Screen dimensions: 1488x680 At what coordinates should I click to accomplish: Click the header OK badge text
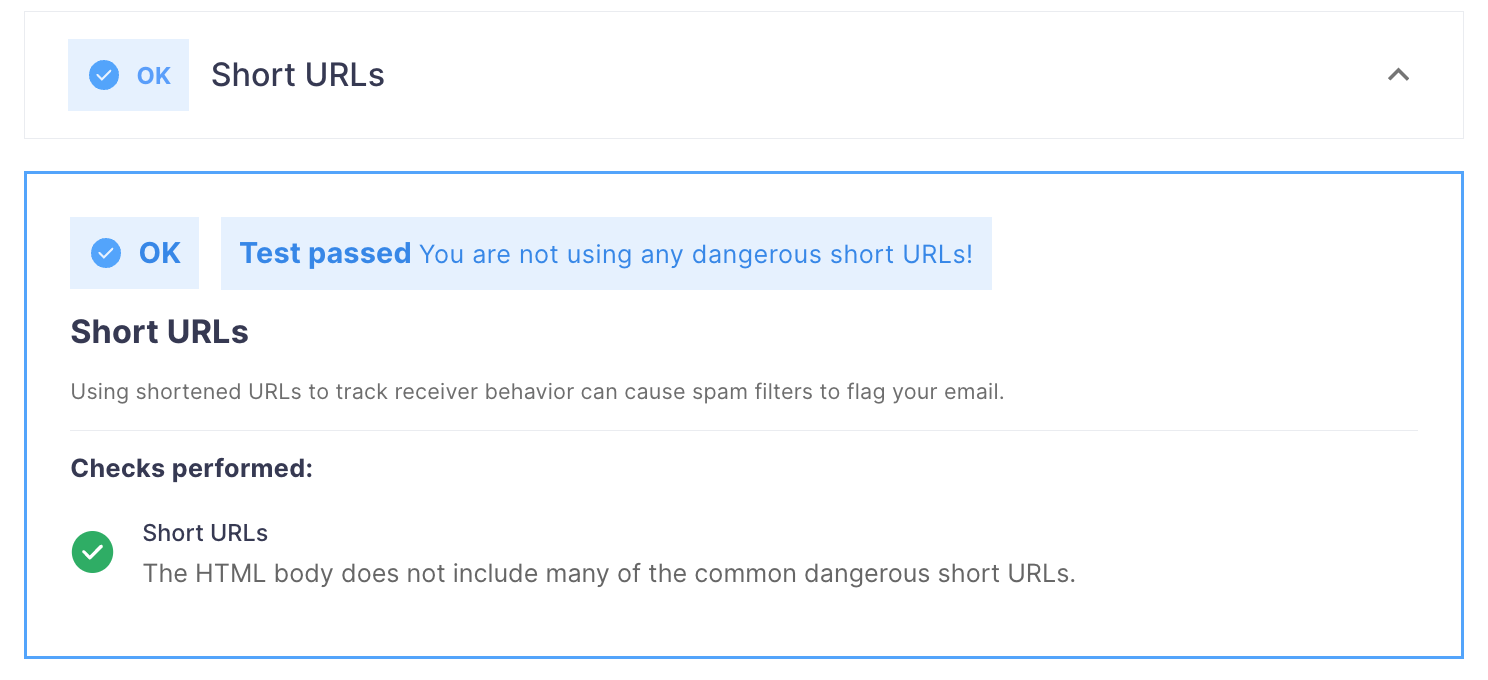coord(154,76)
